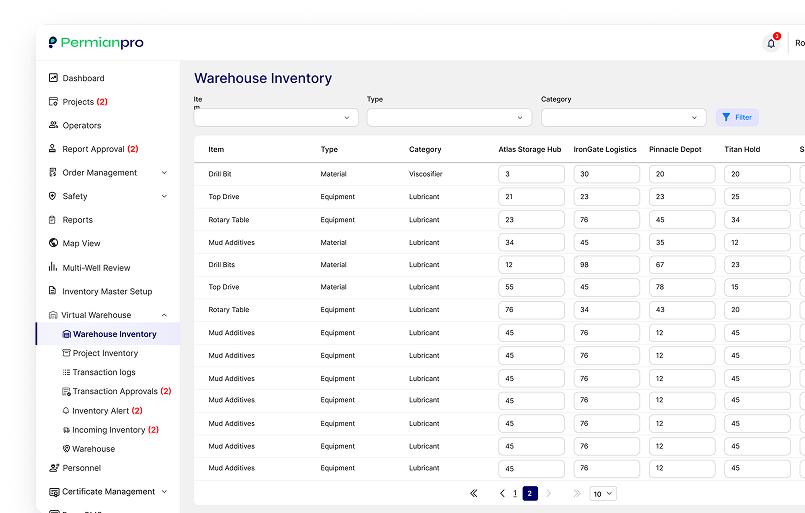Select current page 2 button
This screenshot has height=513, width=805.
click(530, 493)
